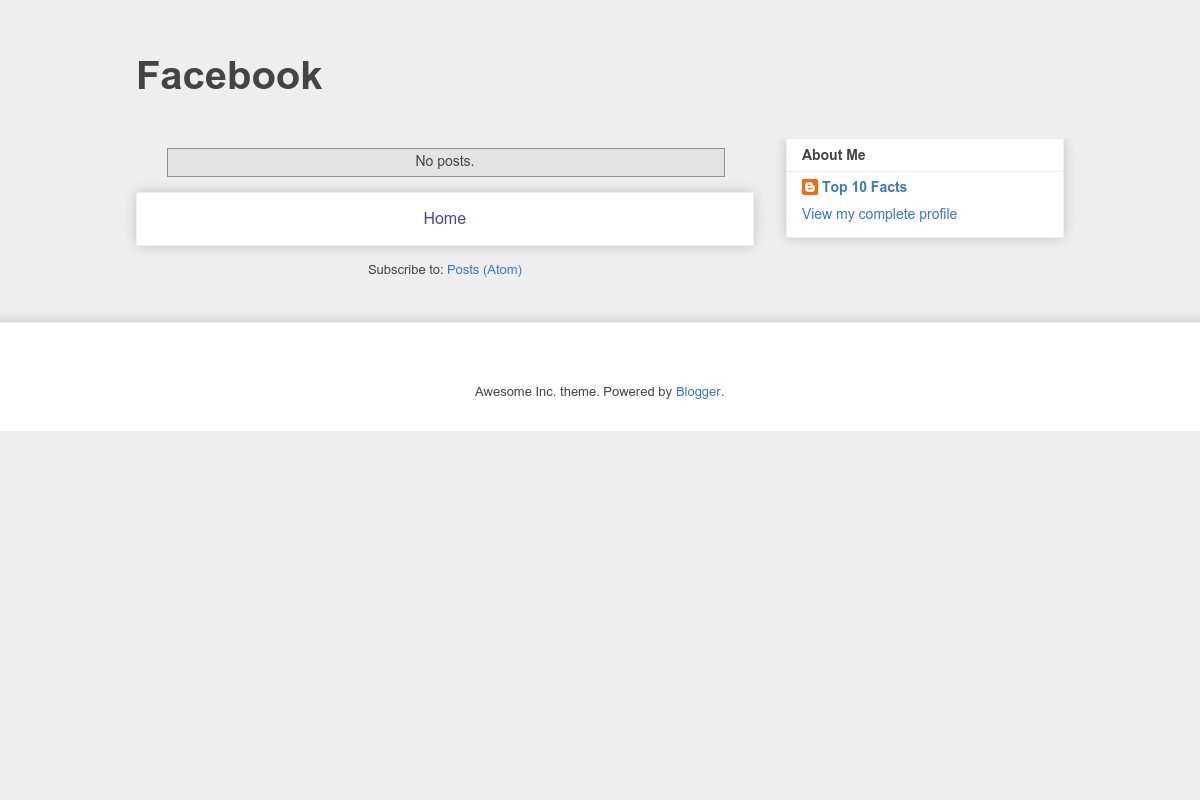Click the 'No posts.' status message

[445, 161]
